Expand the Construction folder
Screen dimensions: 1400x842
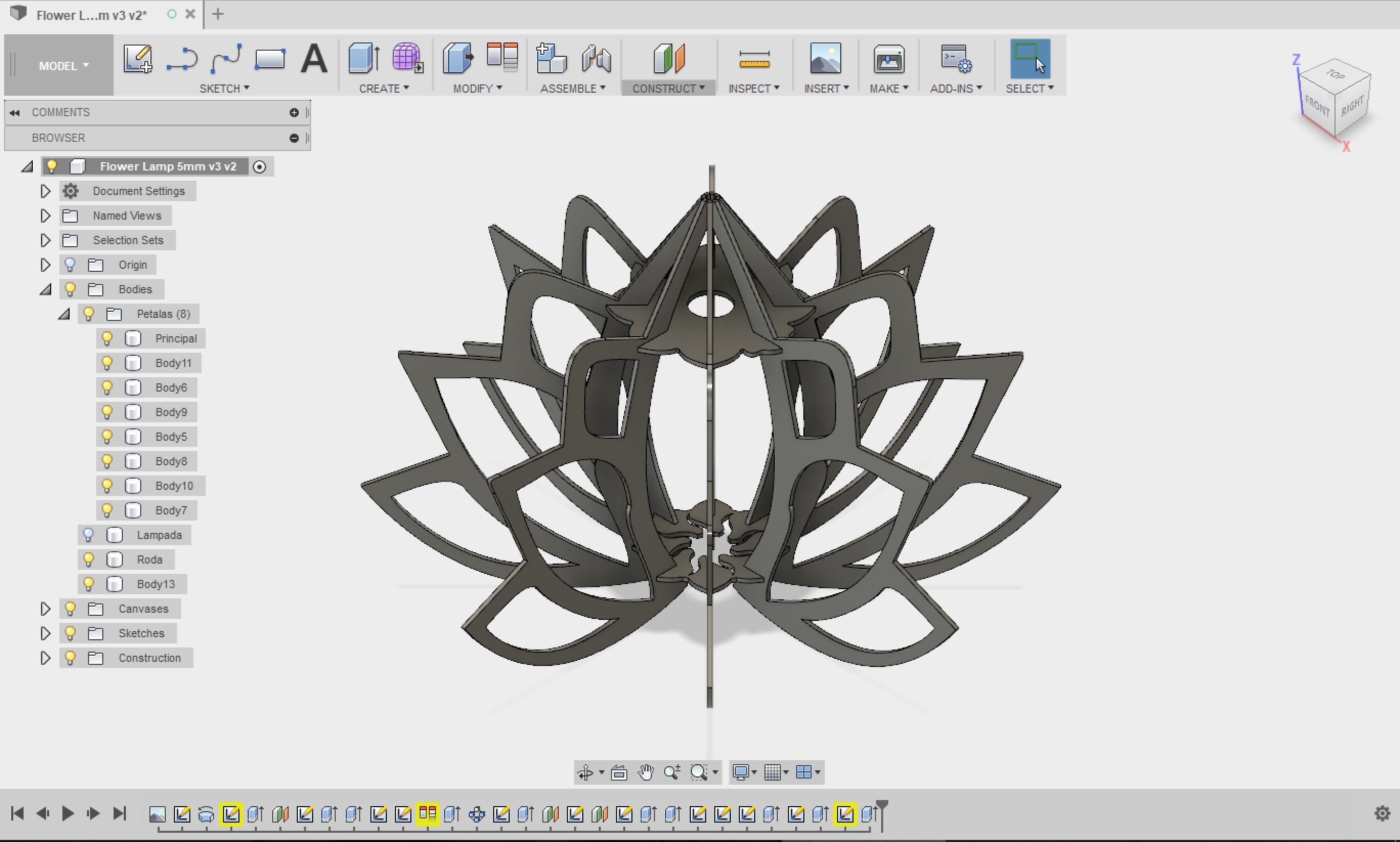46,658
